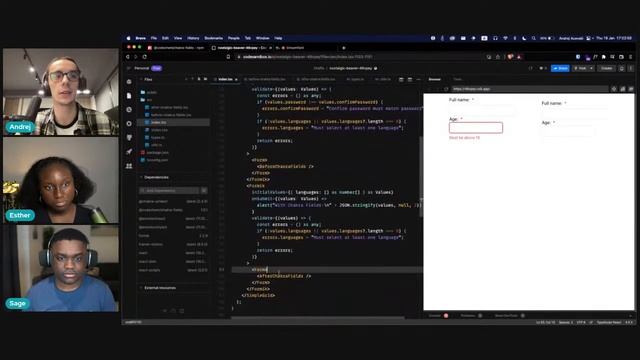
Task: Open preview in new window icon
Action: (x=631, y=89)
